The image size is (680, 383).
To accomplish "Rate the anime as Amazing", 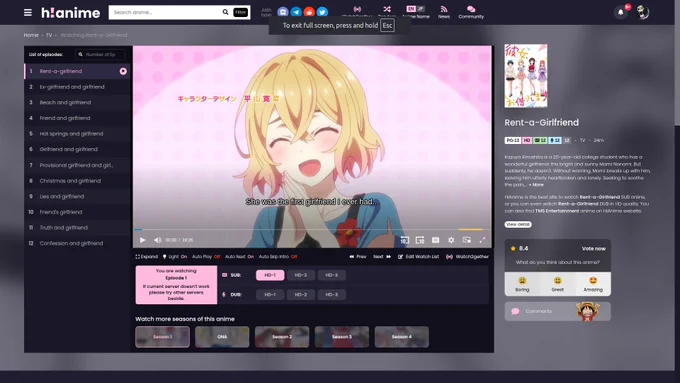I will point(593,284).
